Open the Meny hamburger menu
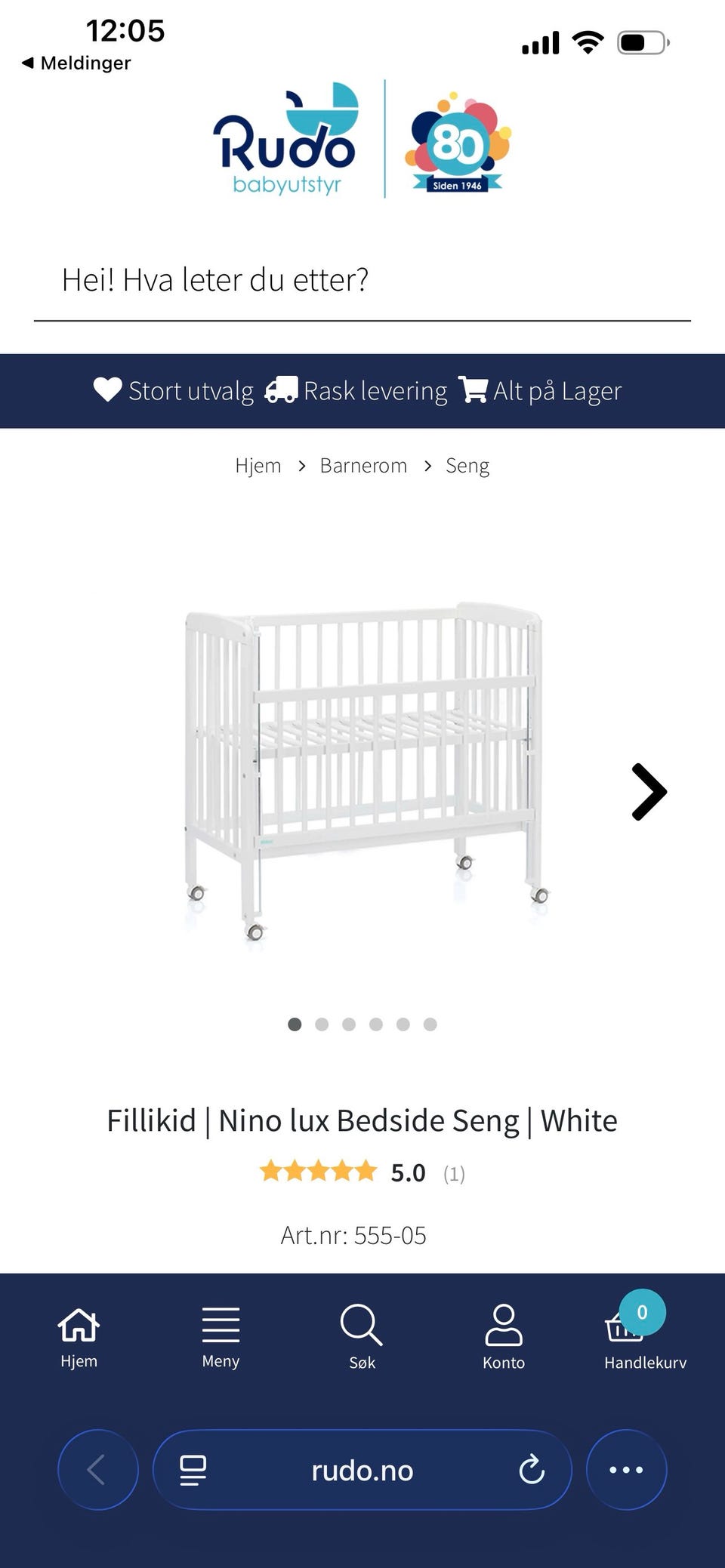The width and height of the screenshot is (725, 1568). (221, 1337)
